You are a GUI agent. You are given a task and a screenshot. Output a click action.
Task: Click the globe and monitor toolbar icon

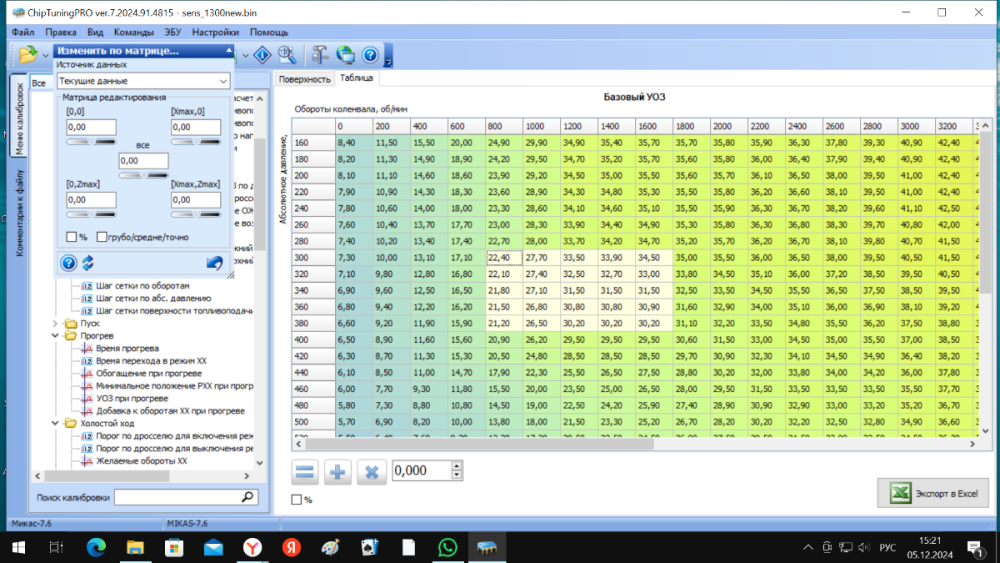point(345,55)
